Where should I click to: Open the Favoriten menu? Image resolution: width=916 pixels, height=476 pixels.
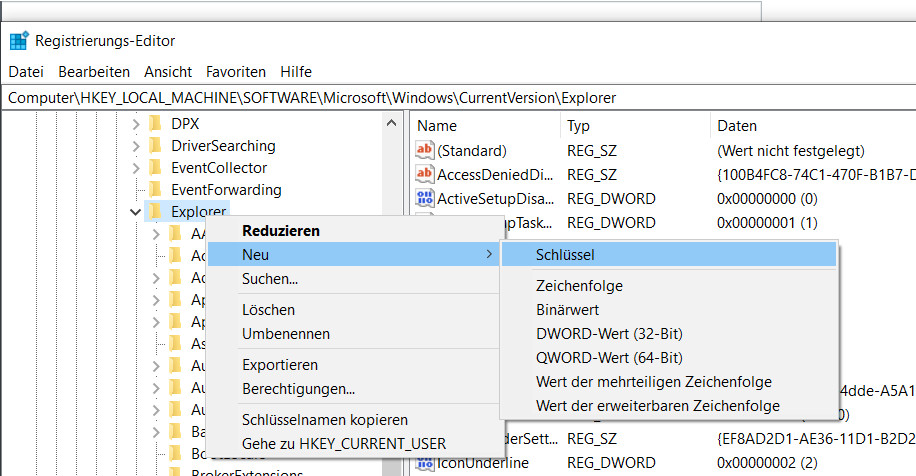click(236, 72)
